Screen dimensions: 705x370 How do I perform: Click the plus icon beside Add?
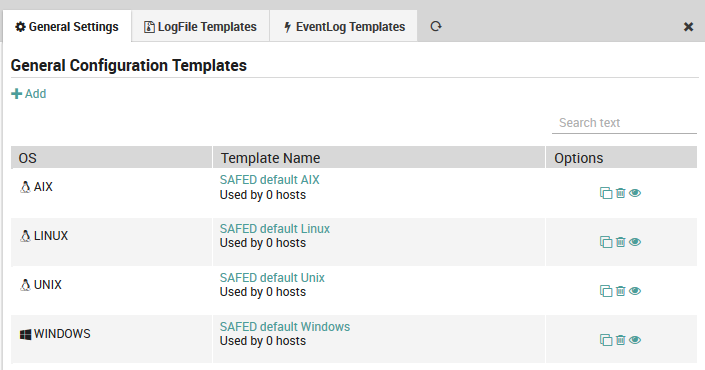point(17,94)
